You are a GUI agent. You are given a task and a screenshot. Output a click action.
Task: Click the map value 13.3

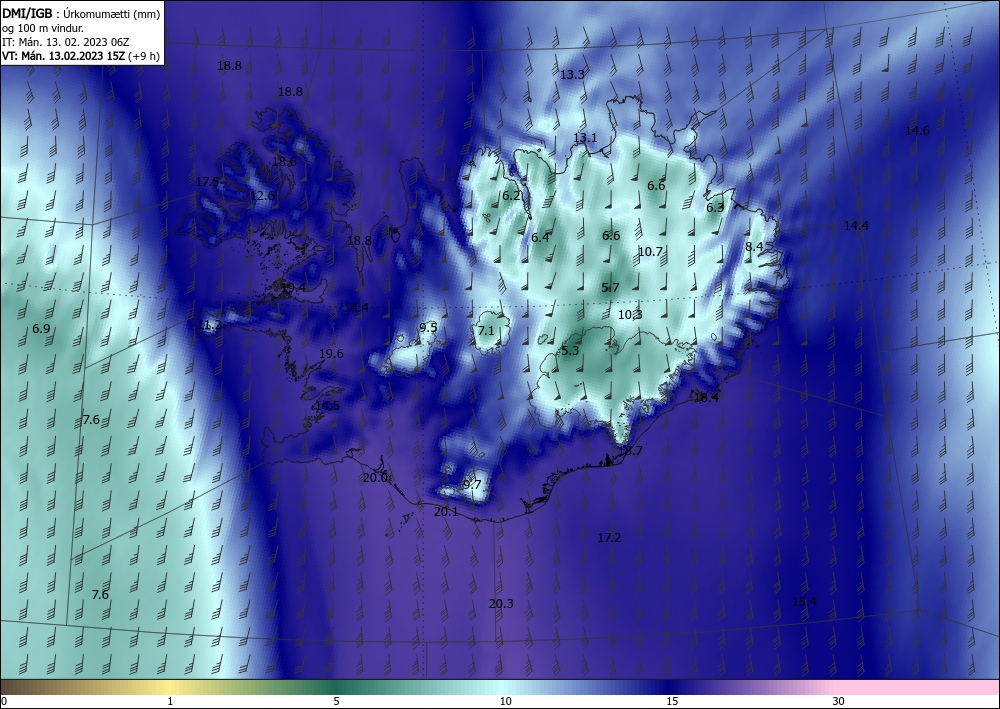(x=572, y=75)
